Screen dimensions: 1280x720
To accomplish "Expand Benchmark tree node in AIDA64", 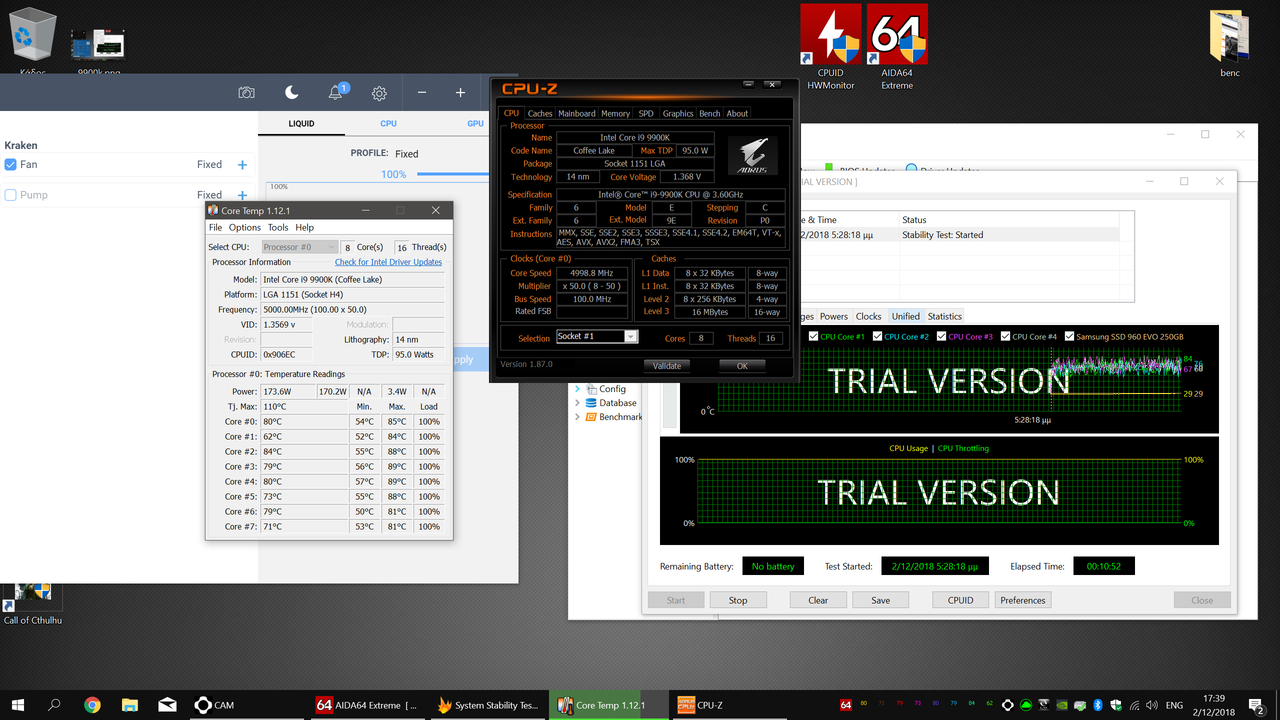I will coord(577,417).
